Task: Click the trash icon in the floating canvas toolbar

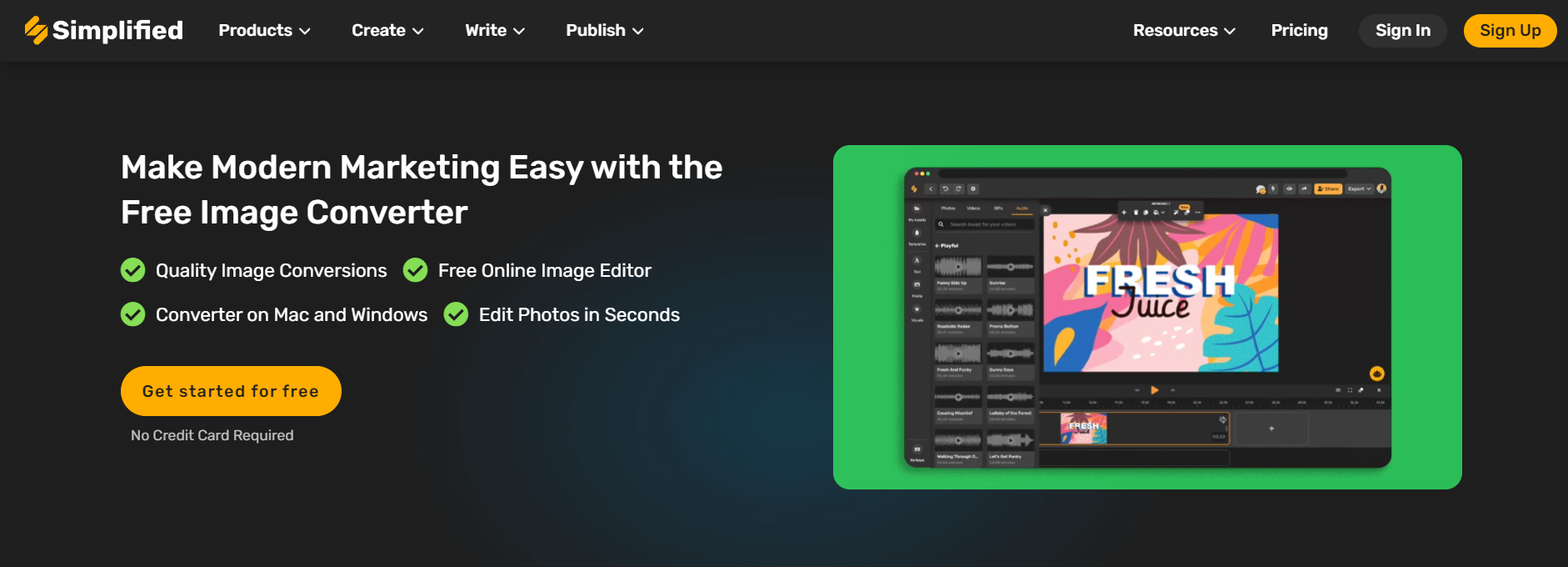Action: click(1136, 213)
